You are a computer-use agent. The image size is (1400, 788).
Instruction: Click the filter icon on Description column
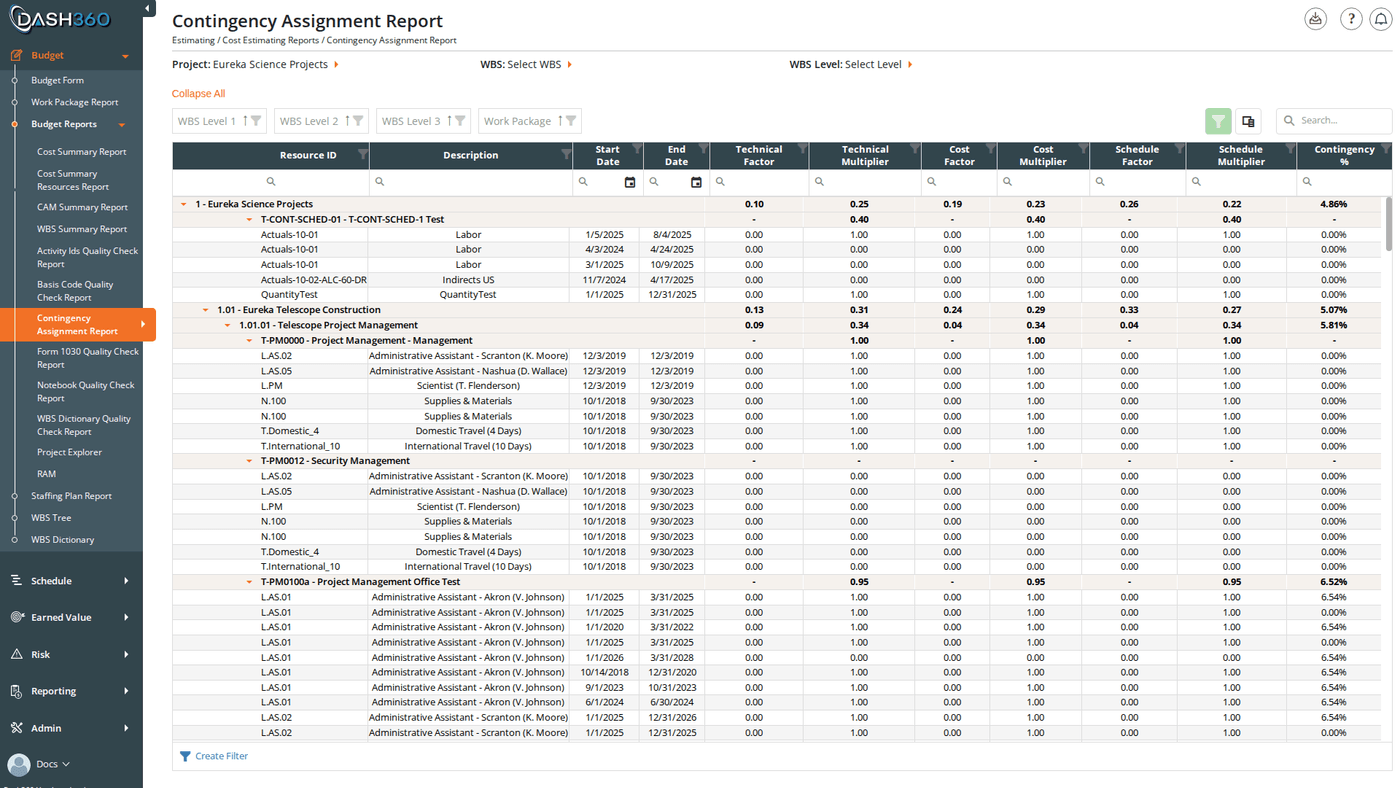pos(566,154)
